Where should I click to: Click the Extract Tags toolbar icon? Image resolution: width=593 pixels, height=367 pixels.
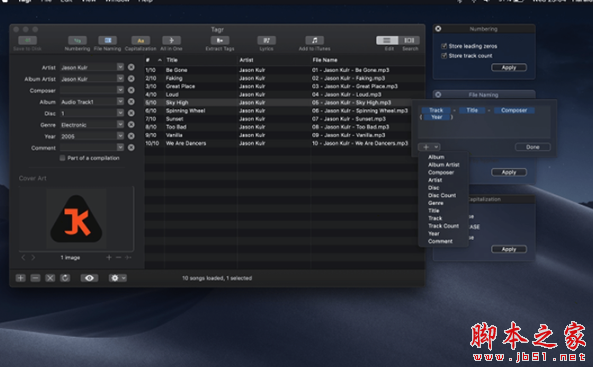coord(220,40)
